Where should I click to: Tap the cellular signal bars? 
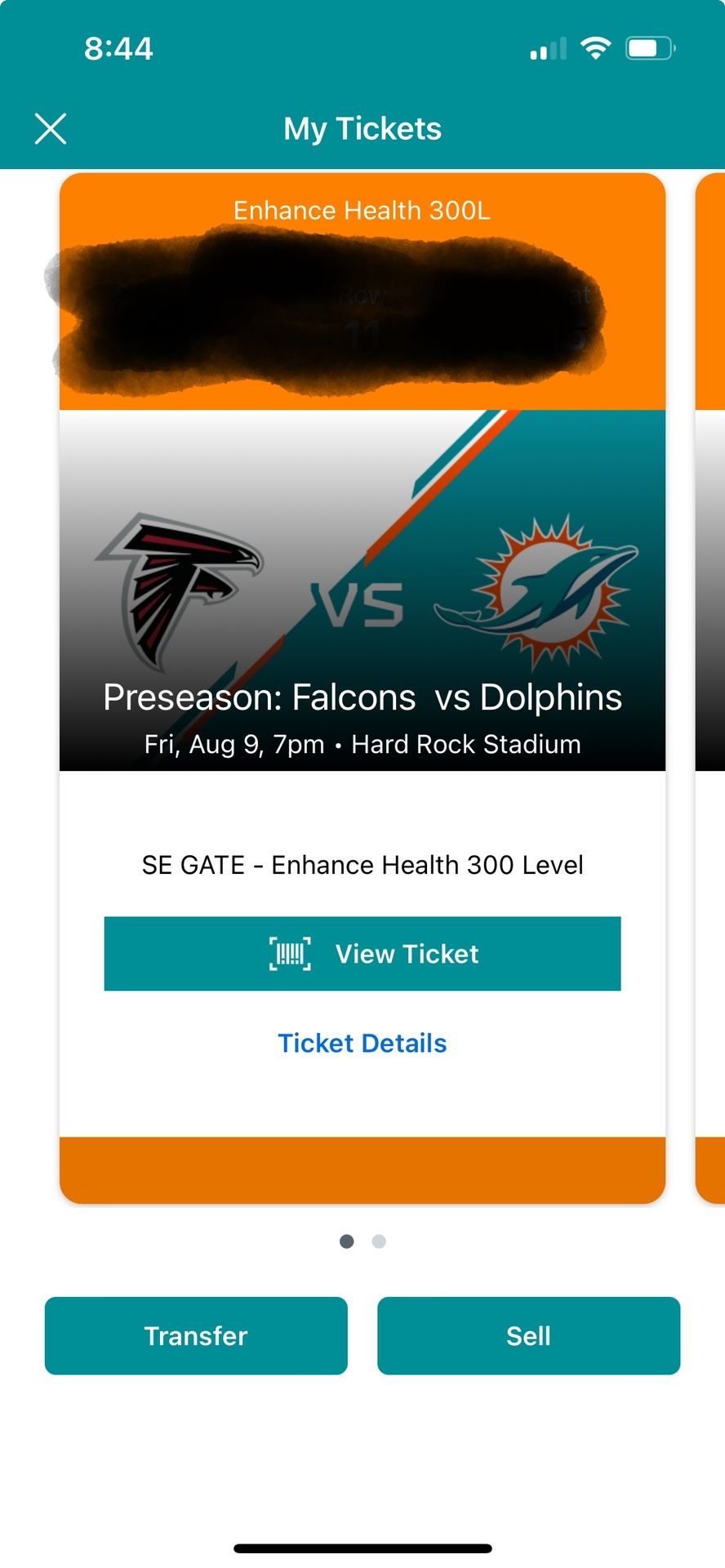pyautogui.click(x=548, y=49)
